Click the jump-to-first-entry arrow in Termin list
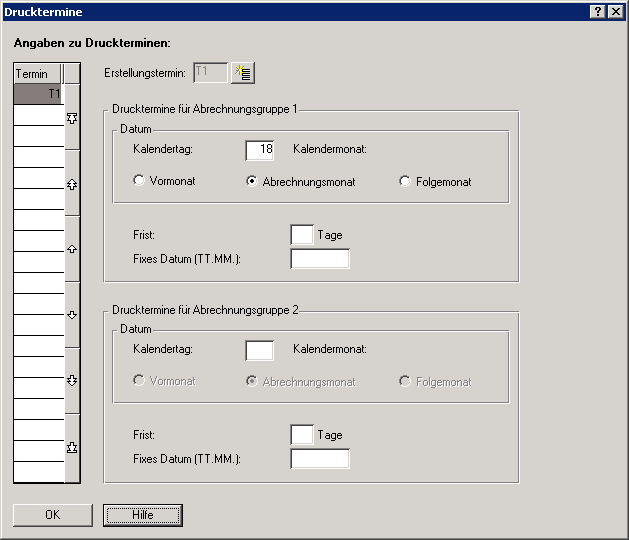The height and width of the screenshot is (540, 629). [72, 118]
